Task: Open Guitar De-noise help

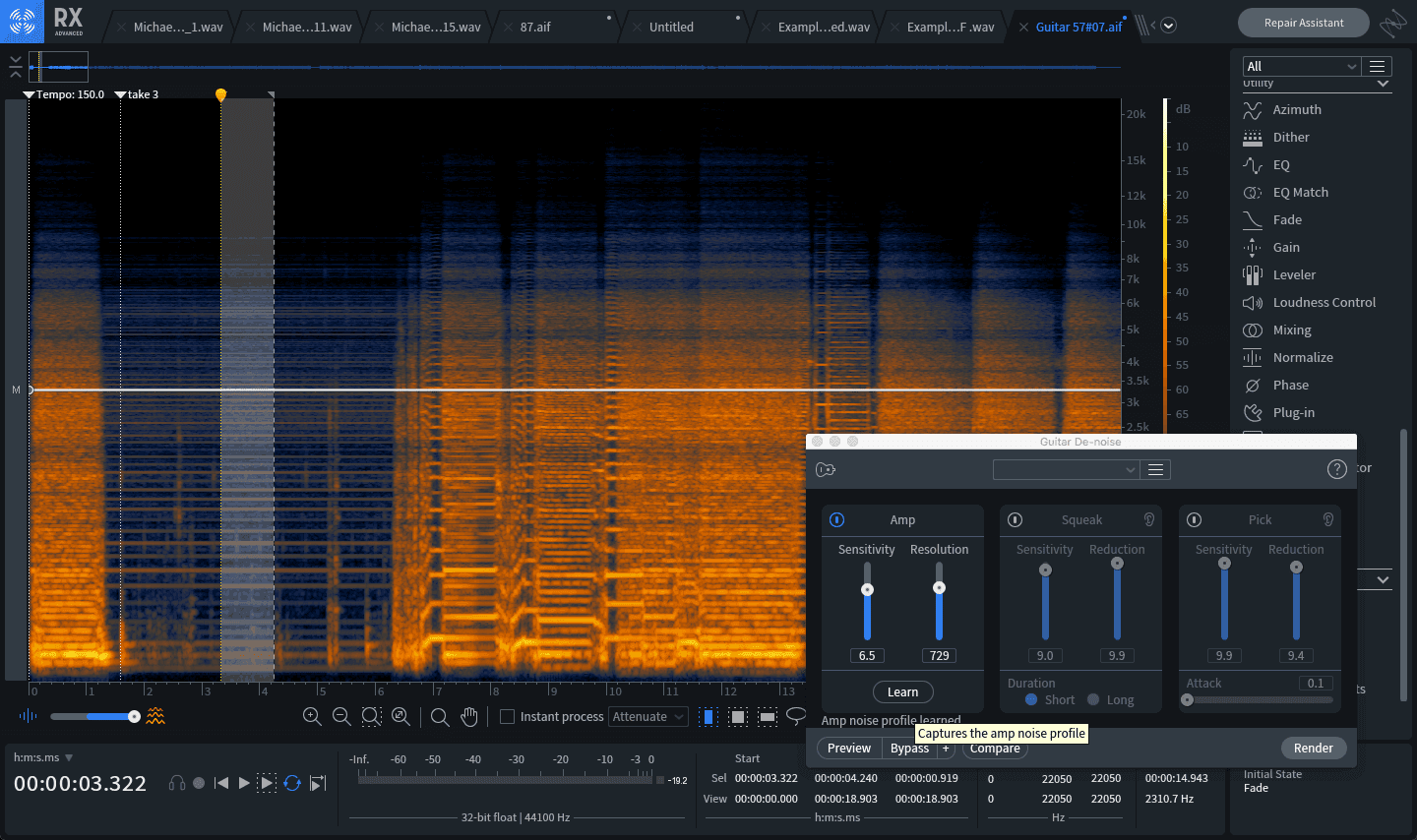Action: 1336,469
